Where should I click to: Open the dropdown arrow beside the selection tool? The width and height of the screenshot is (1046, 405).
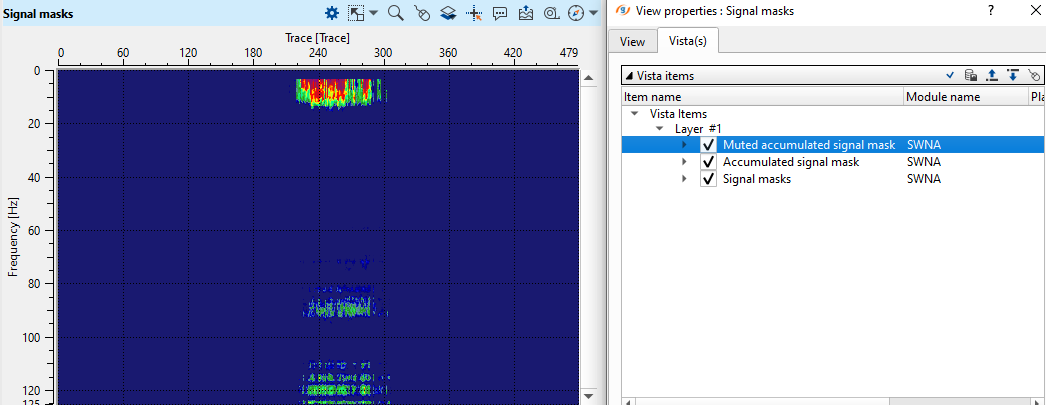(373, 13)
